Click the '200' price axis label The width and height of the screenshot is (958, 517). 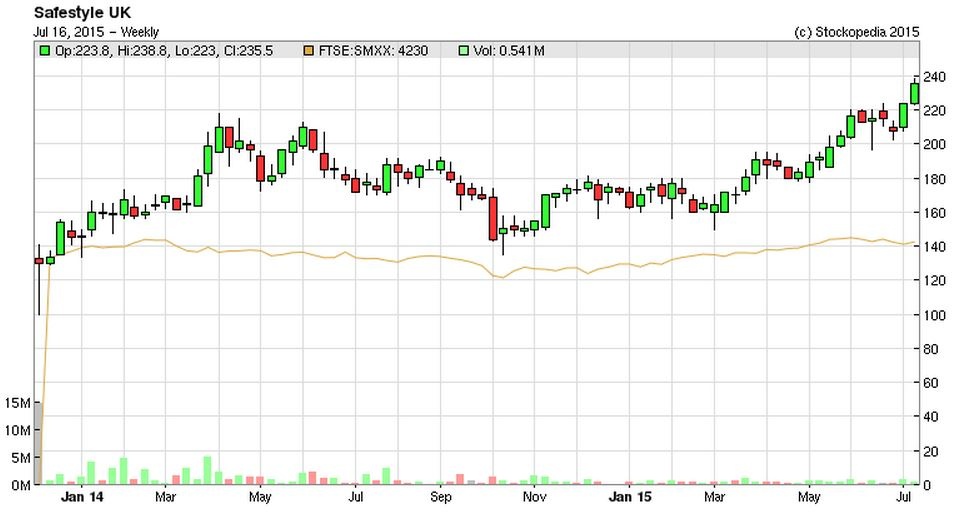point(935,145)
